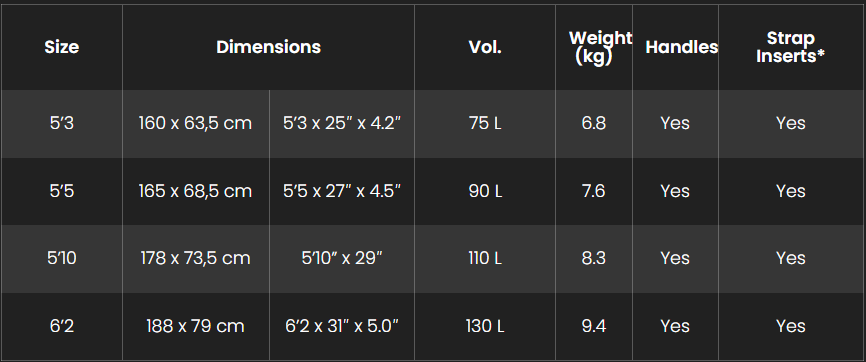Select the 130 L volume cell
This screenshot has width=866, height=362.
485,327
